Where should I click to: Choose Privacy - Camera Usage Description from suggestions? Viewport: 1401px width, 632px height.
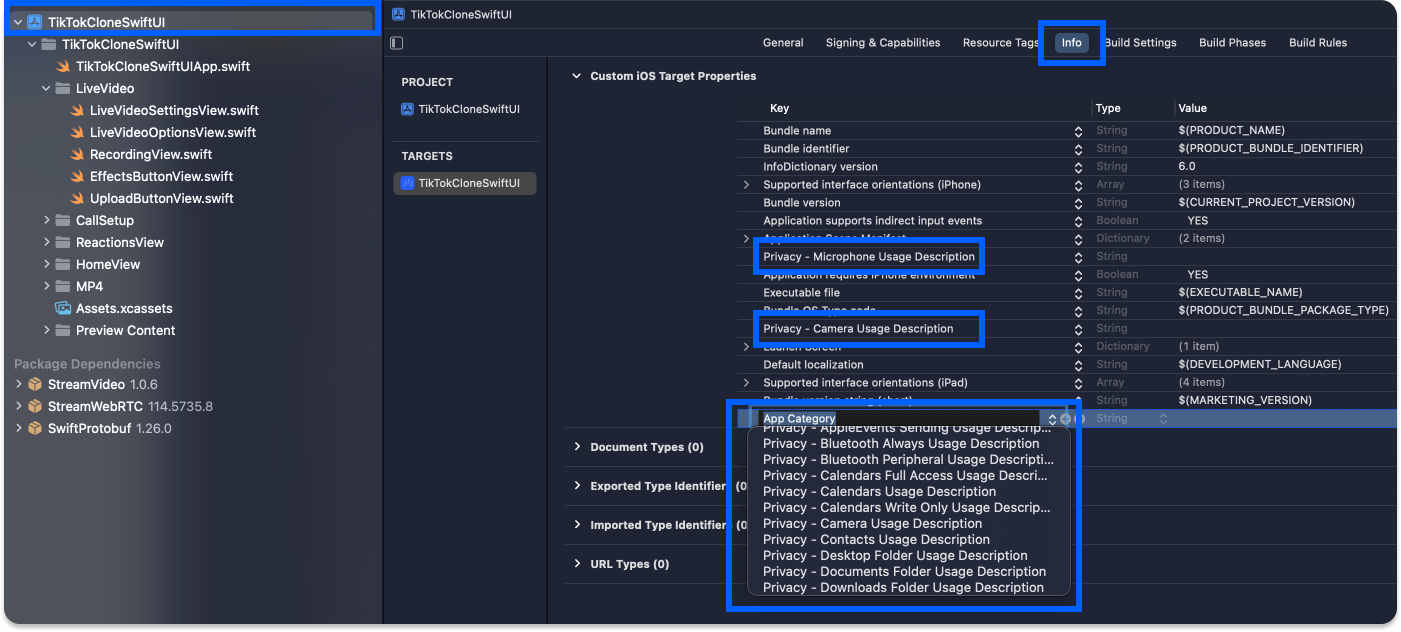(872, 523)
